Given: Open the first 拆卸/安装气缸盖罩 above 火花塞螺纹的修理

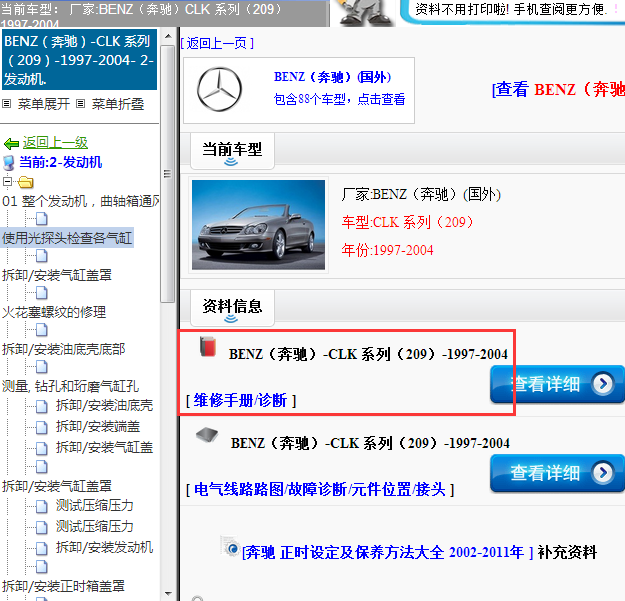Looking at the screenshot, I should (x=57, y=275).
